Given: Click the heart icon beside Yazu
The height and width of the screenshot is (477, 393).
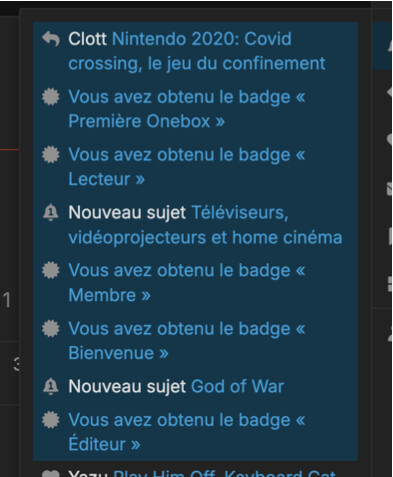Looking at the screenshot, I should [x=51, y=474].
